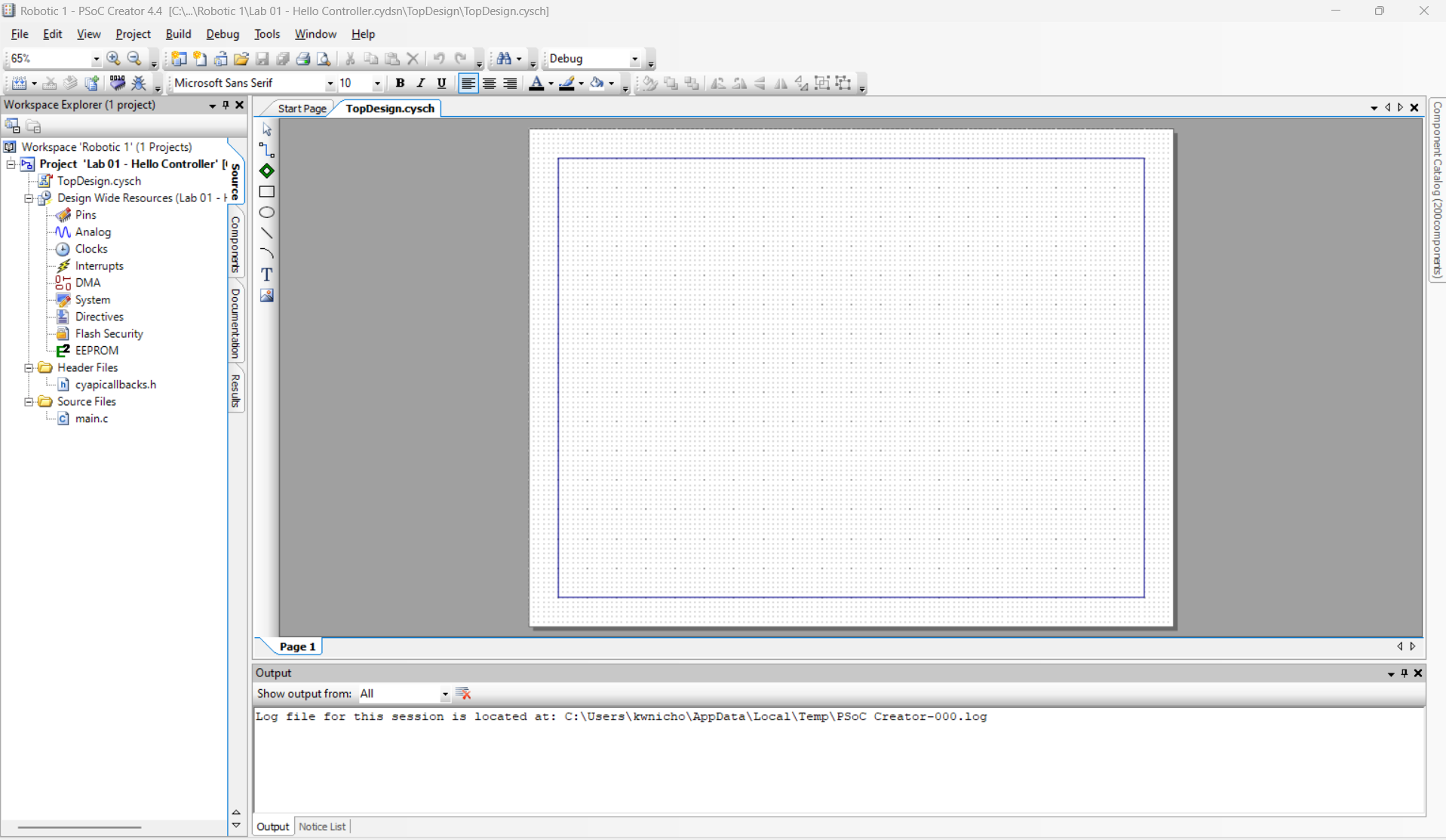
Task: Click the fill color bucket swatch
Action: pyautogui.click(x=597, y=84)
